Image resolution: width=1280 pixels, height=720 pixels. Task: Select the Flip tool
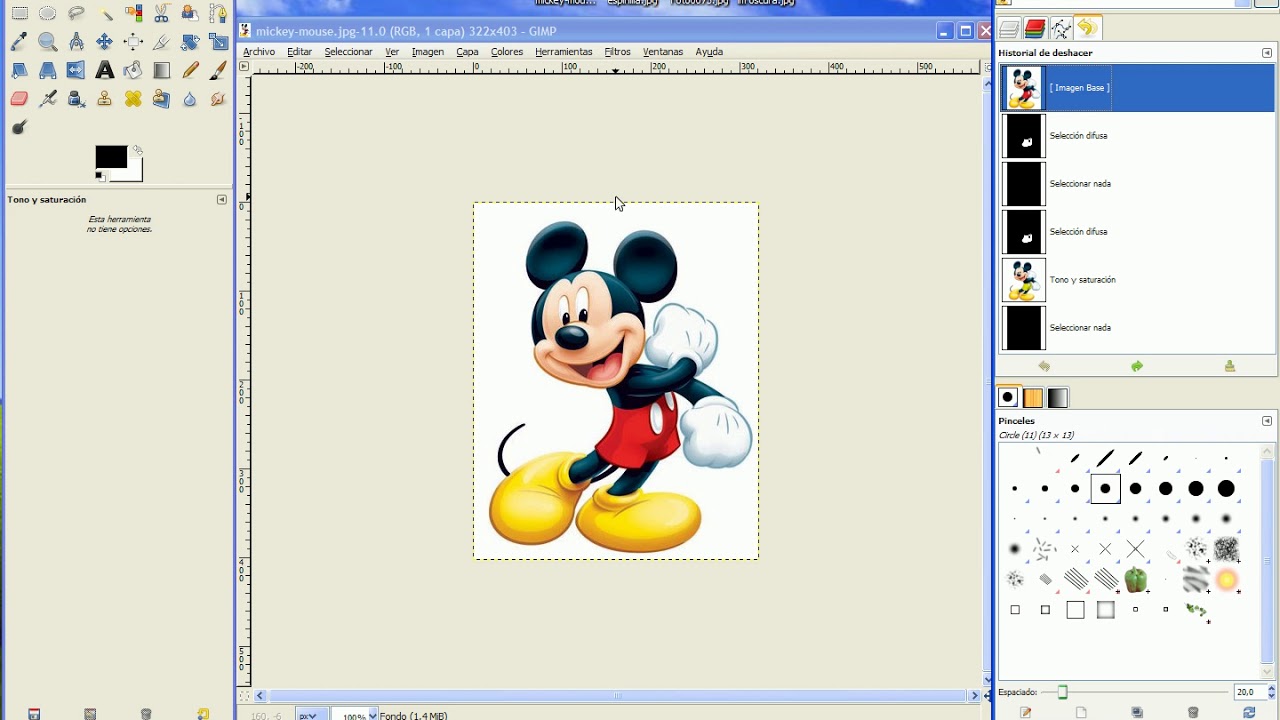[76, 70]
